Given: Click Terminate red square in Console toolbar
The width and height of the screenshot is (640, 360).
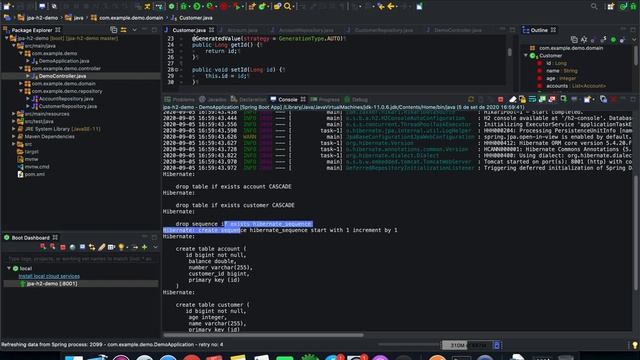Looking at the screenshot, I should [x=500, y=99].
